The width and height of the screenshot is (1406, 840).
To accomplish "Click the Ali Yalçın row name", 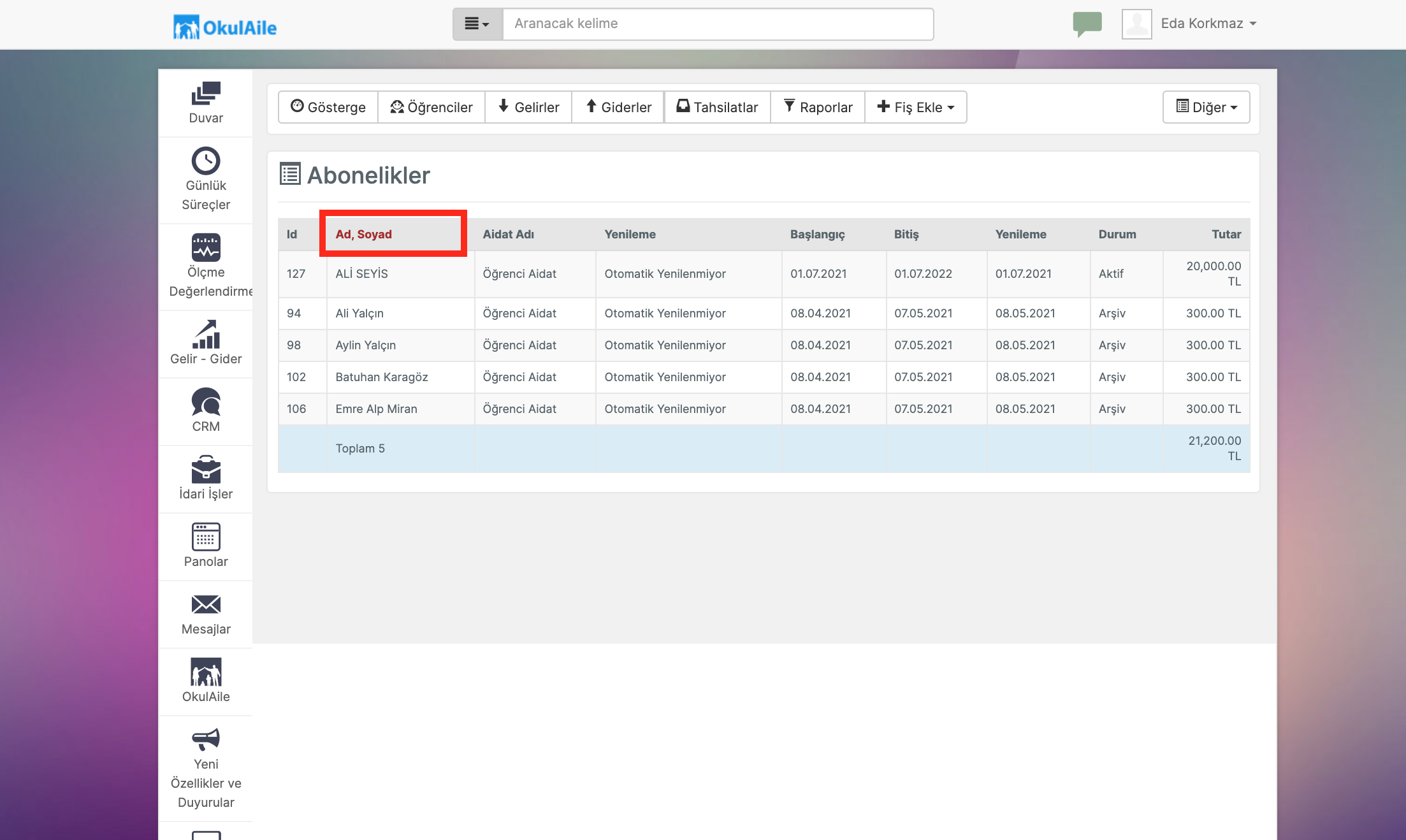I will coord(359,313).
